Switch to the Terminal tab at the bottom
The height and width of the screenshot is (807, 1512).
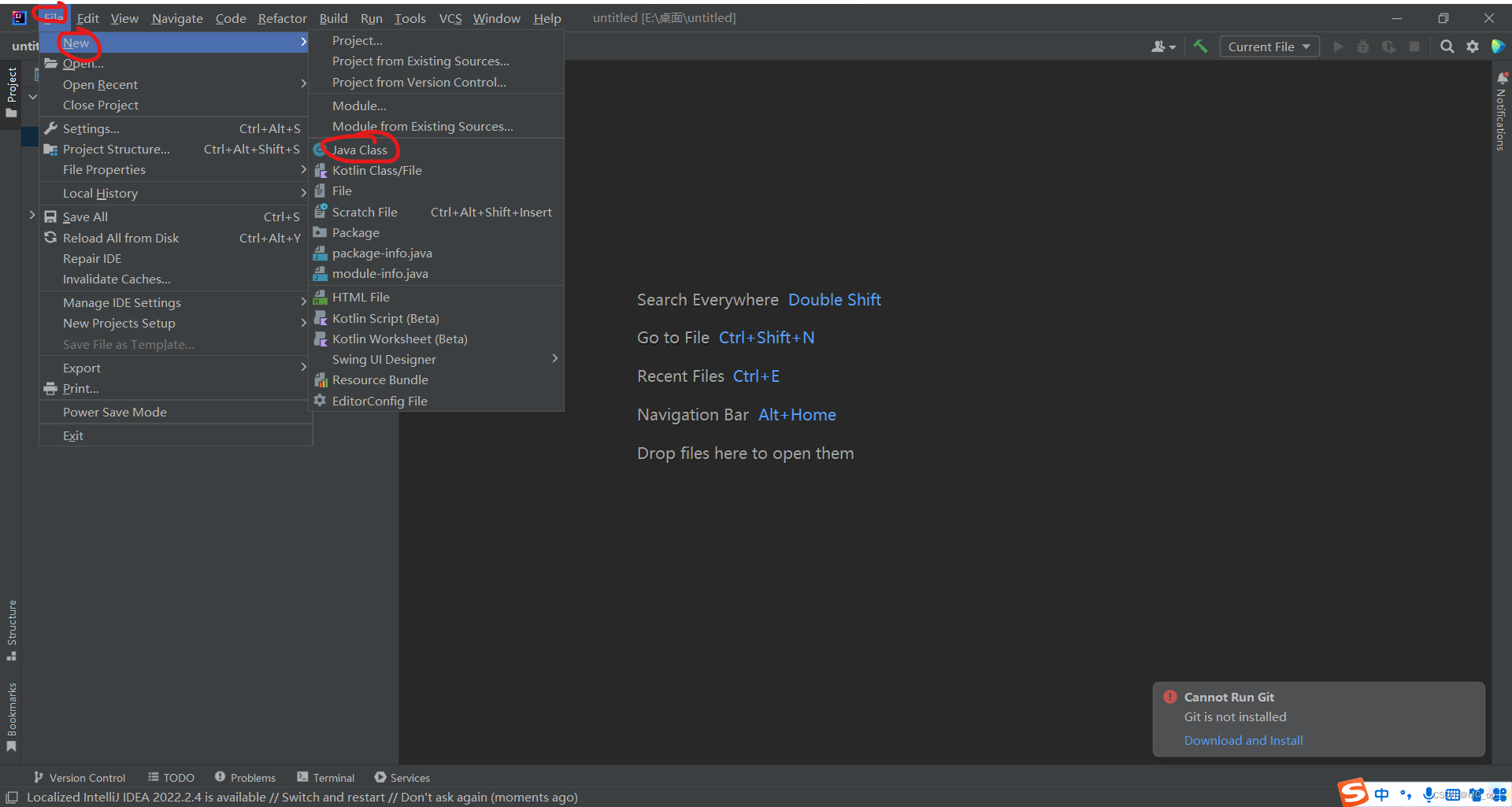334,777
